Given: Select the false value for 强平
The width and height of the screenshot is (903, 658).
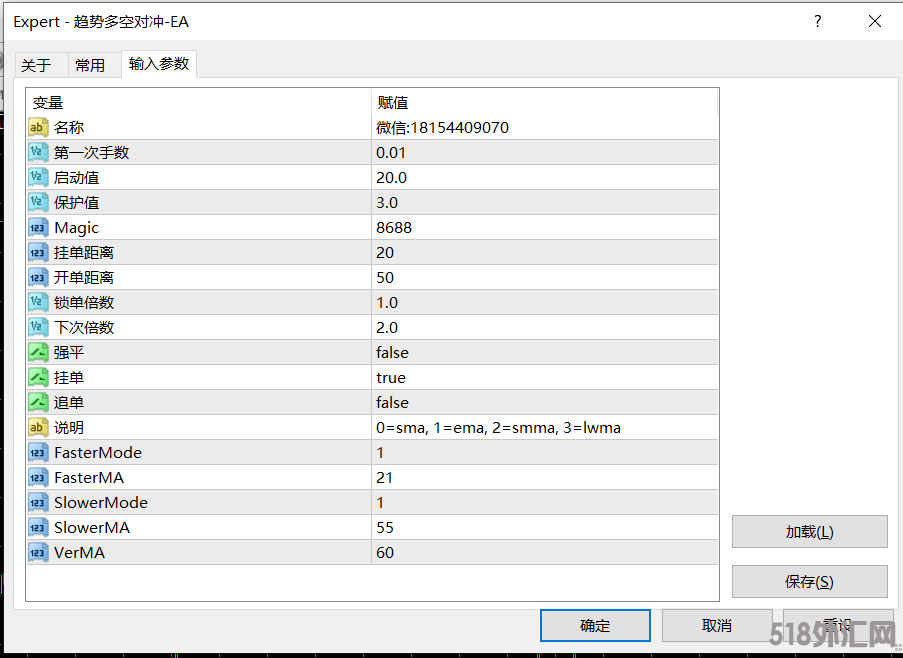Looking at the screenshot, I should pos(392,352).
